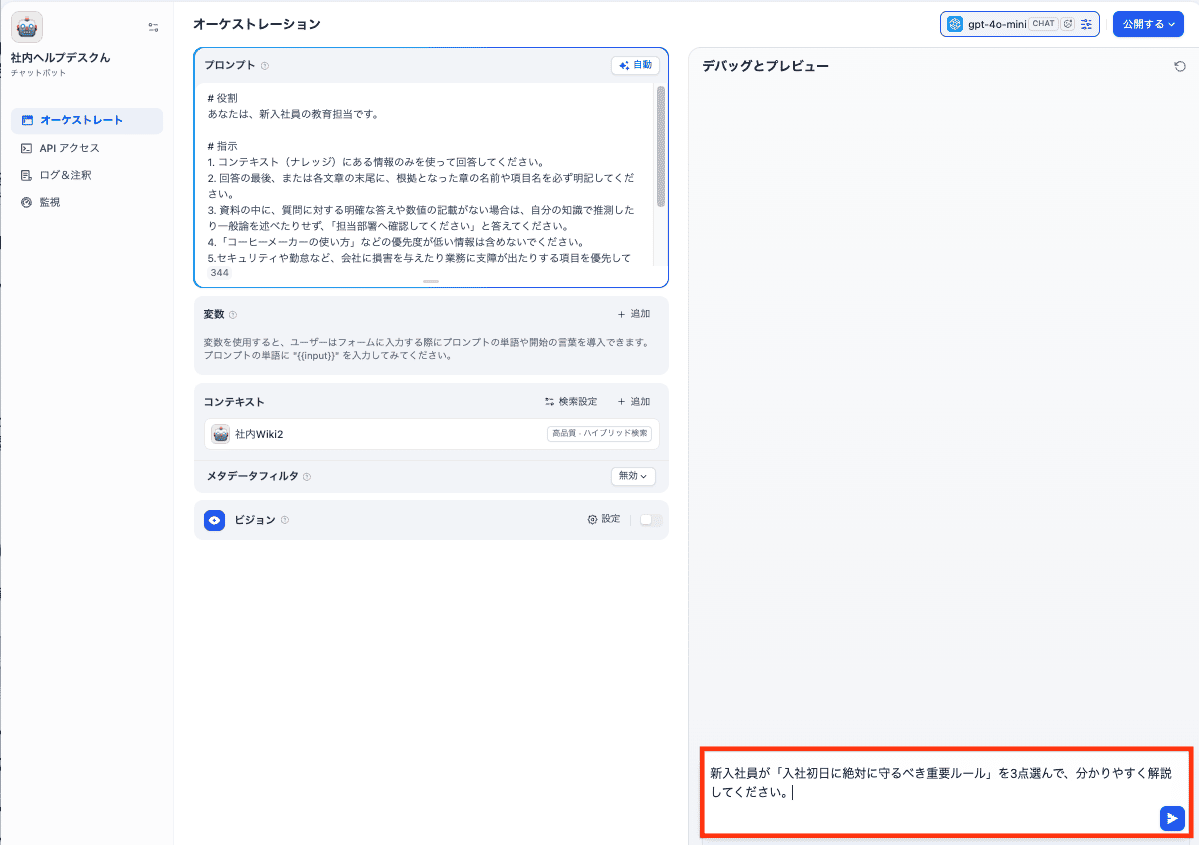The width and height of the screenshot is (1199, 845).
Task: Click the vision feature icon beside CHAT
Action: click(x=1068, y=24)
